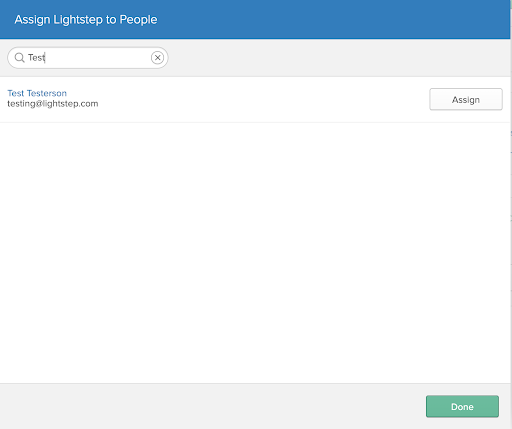Open the Test Testerson profile link
512x429 pixels.
coord(37,93)
